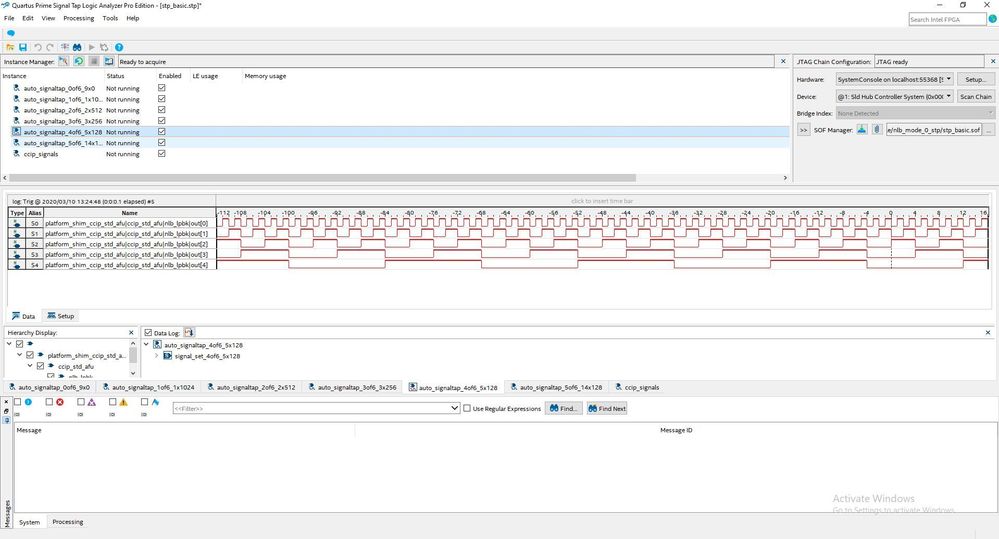Expand the signal_set_4of6_5x128 tree node

[x=156, y=356]
